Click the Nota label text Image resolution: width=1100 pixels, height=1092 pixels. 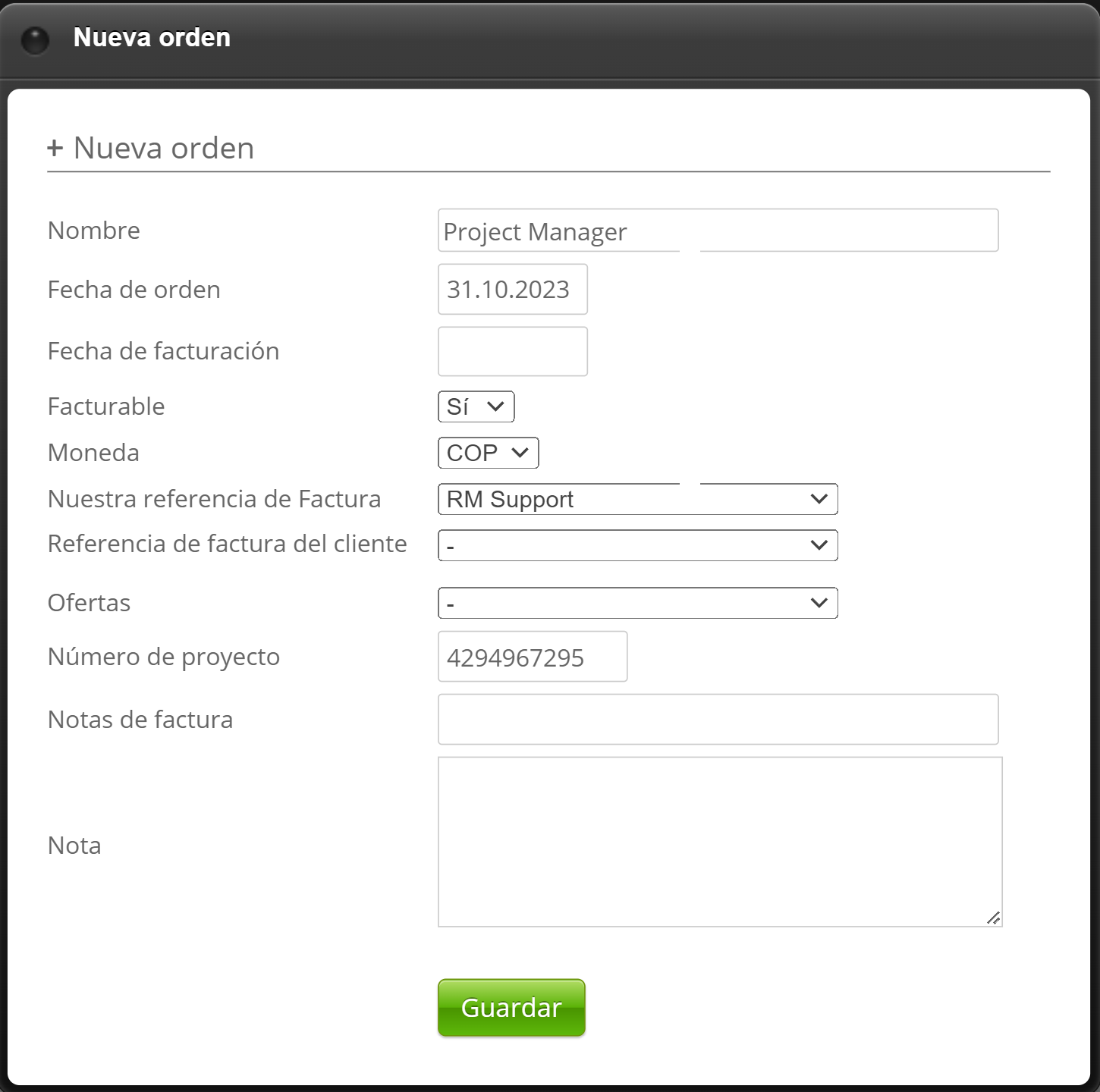pos(74,846)
